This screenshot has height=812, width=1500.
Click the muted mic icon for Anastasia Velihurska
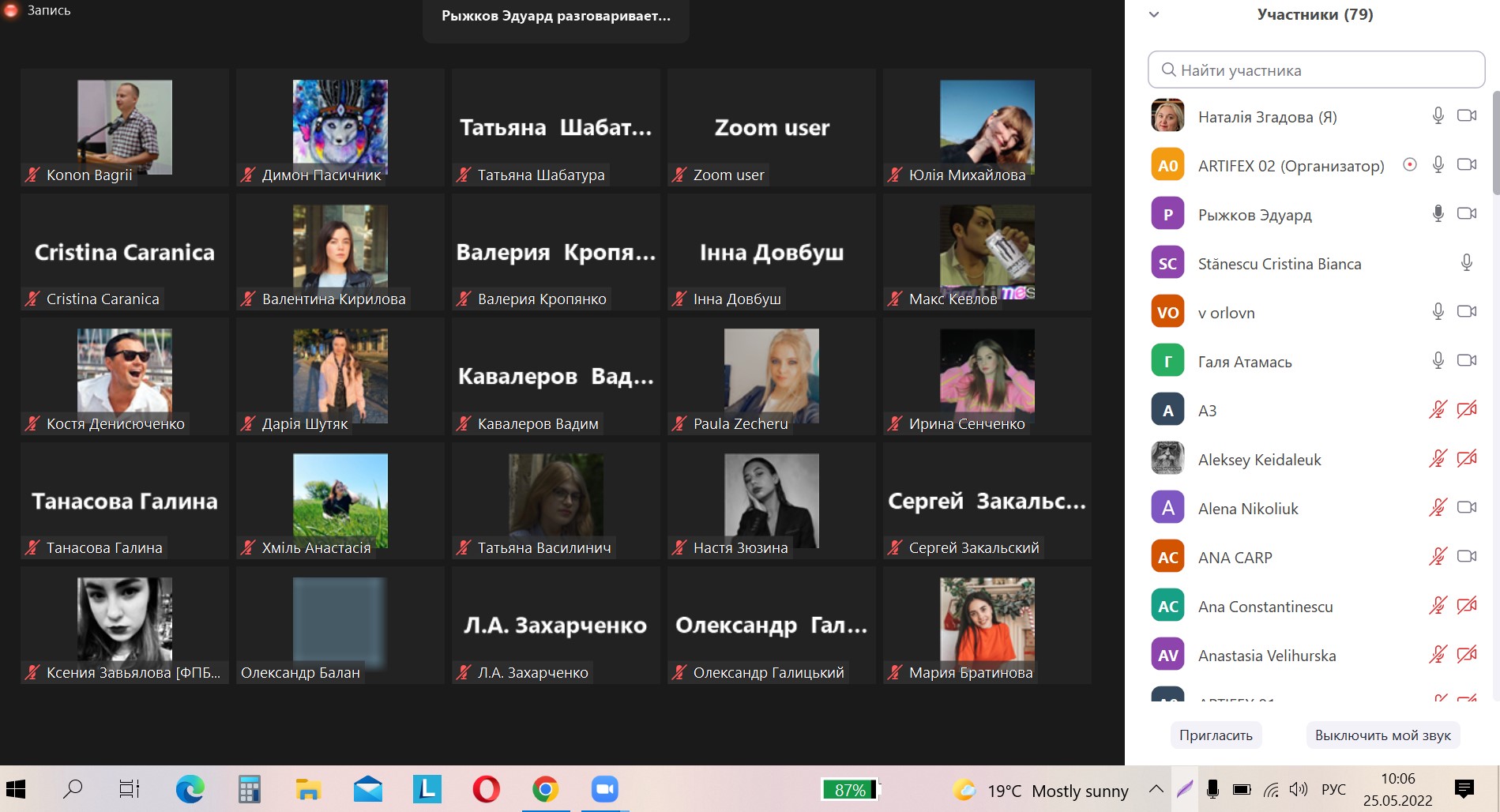pyautogui.click(x=1438, y=655)
